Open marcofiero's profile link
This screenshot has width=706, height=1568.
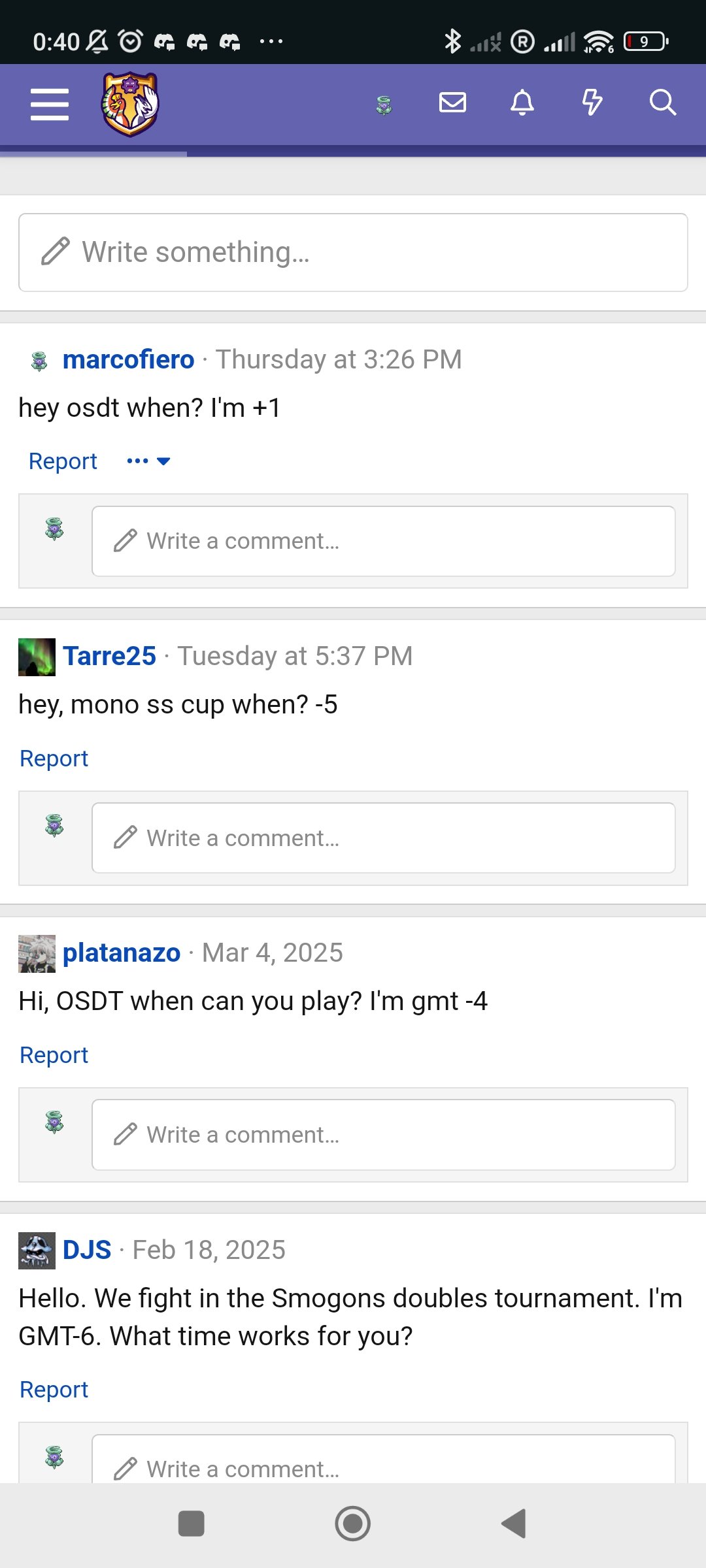pyautogui.click(x=128, y=359)
